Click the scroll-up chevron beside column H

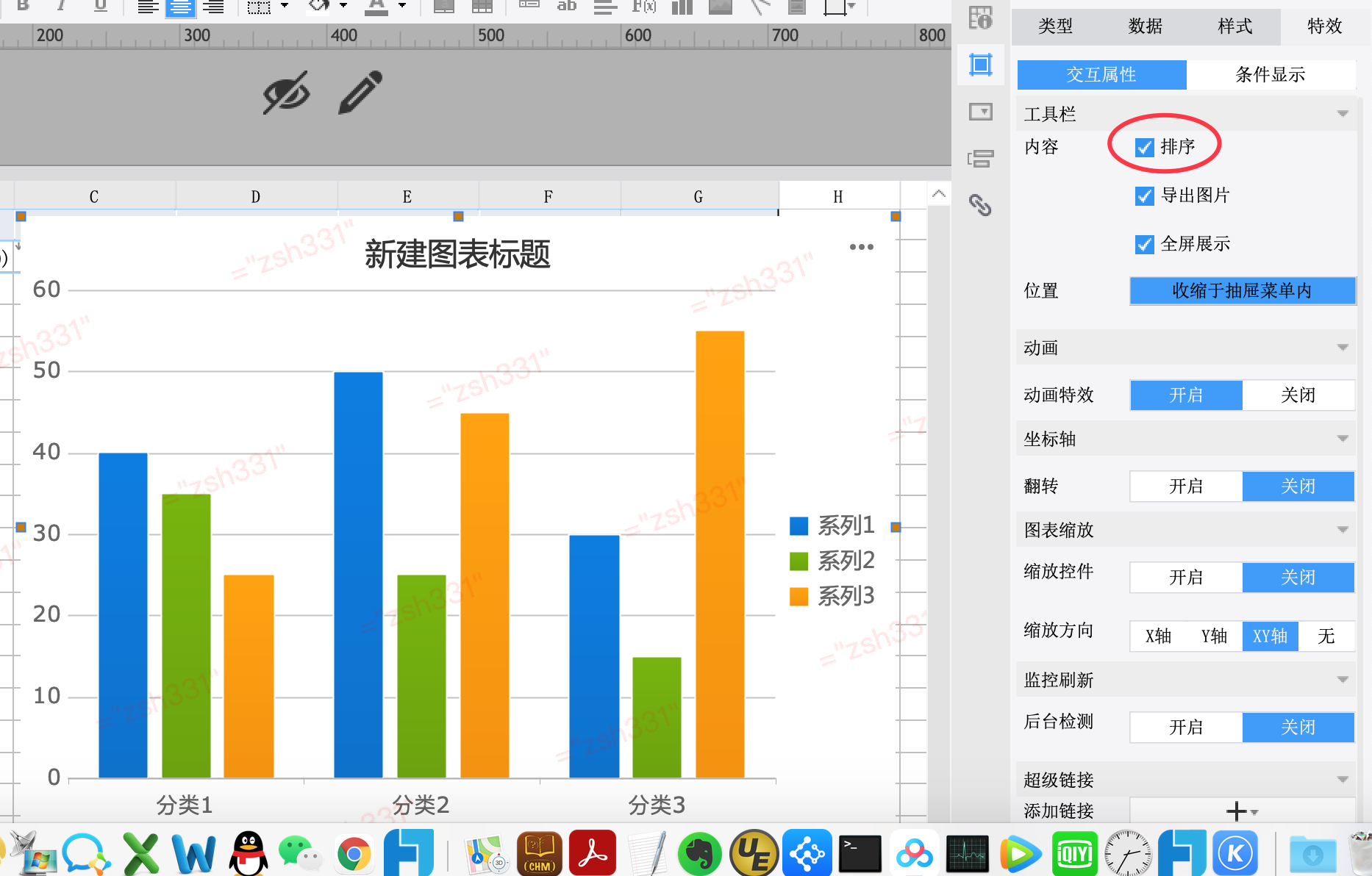939,195
